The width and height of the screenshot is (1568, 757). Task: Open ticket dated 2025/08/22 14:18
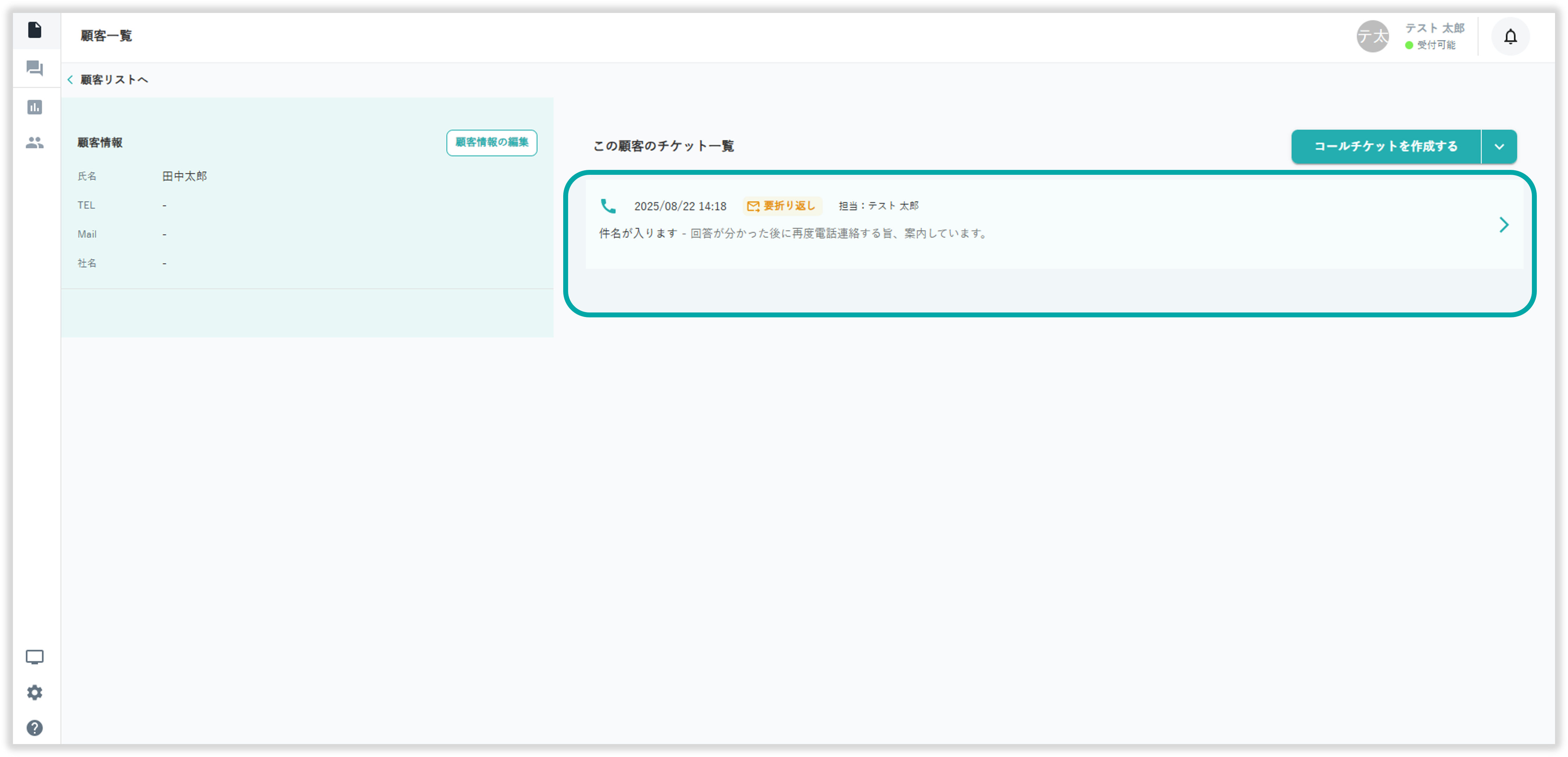click(x=679, y=206)
